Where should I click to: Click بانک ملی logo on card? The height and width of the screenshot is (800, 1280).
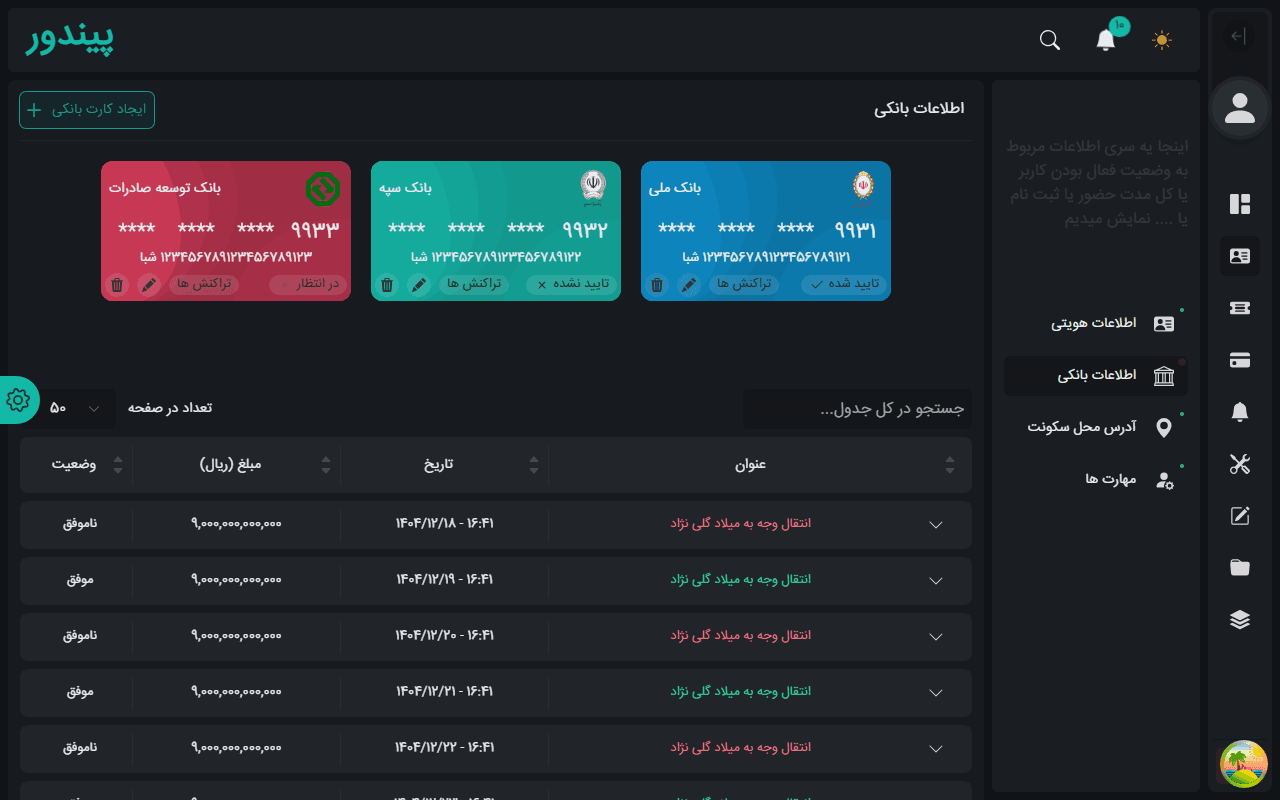coord(863,187)
